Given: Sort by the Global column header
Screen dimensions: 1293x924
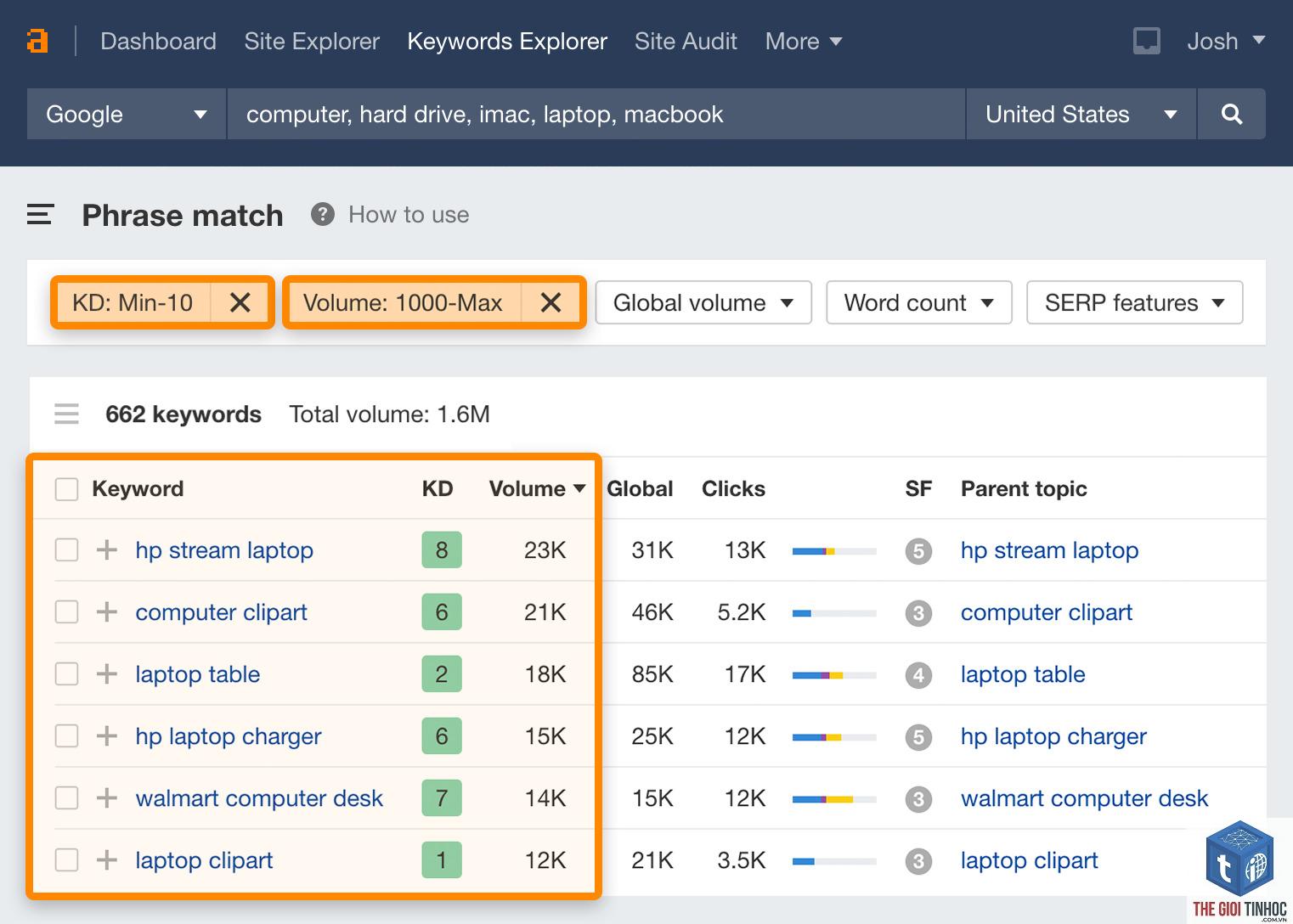Looking at the screenshot, I should point(640,488).
